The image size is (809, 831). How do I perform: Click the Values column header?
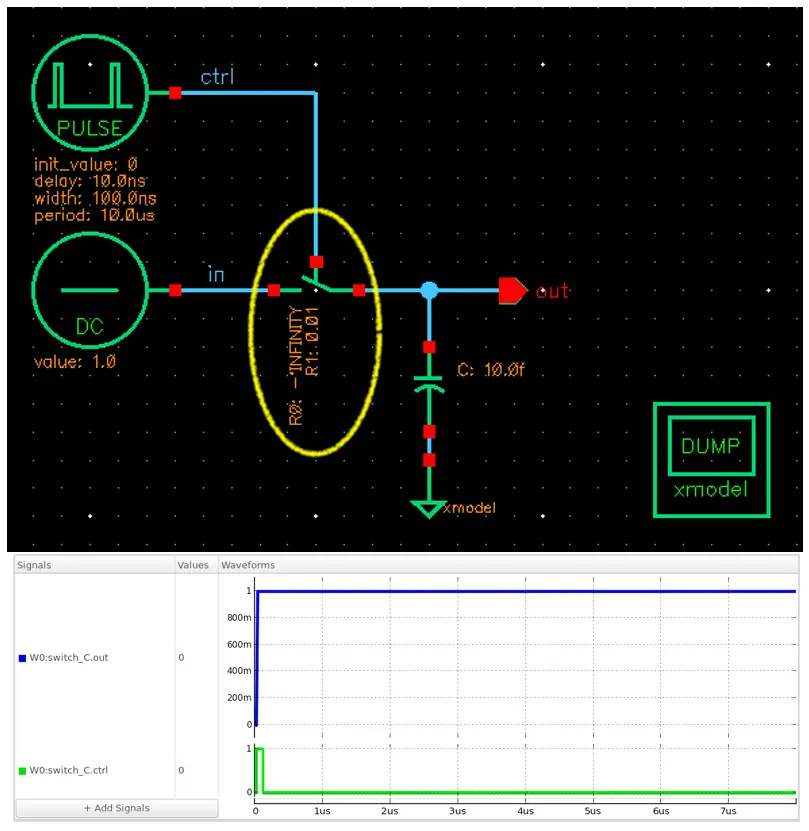pyautogui.click(x=197, y=565)
